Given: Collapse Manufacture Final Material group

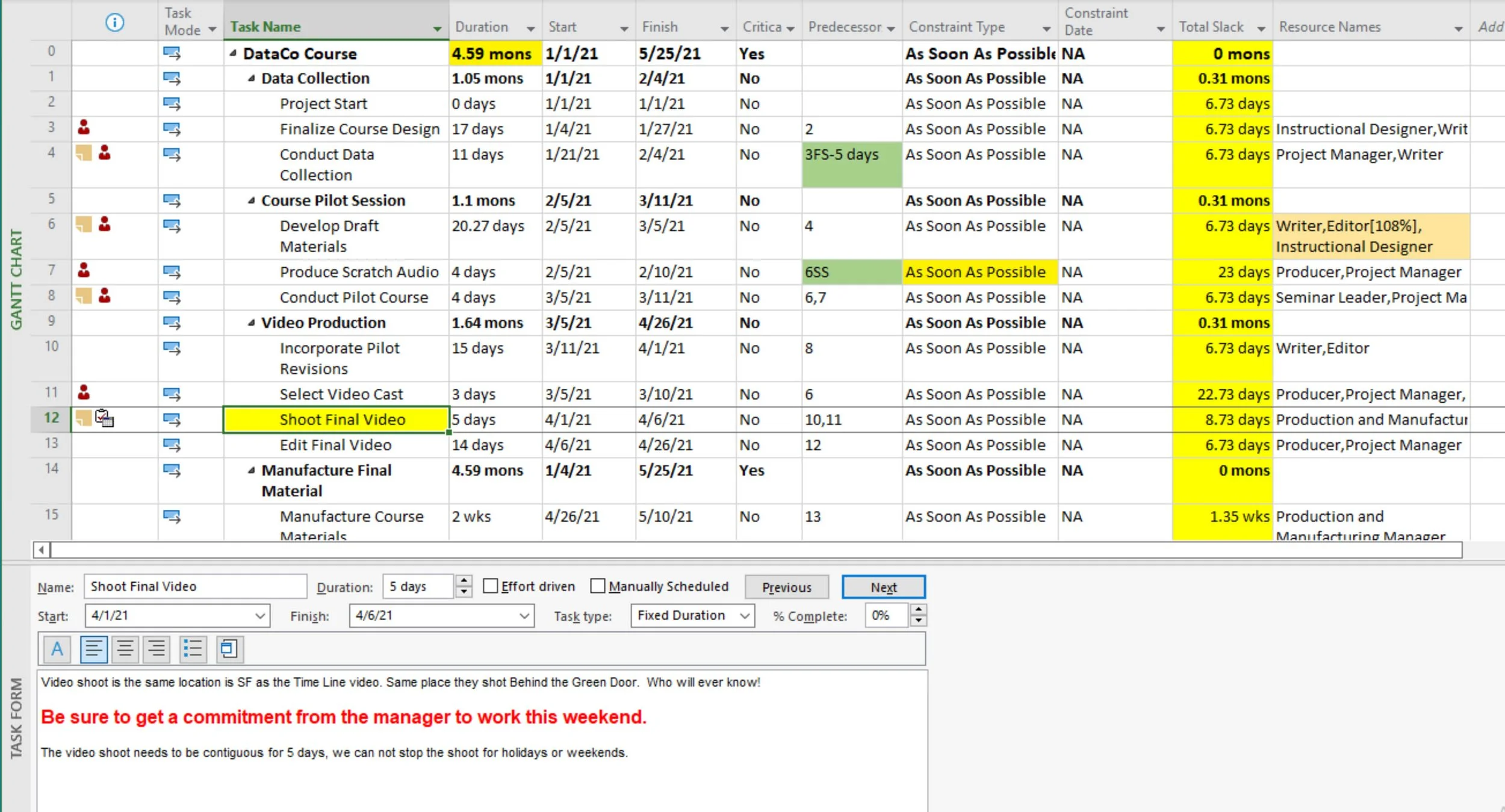Looking at the screenshot, I should coord(251,470).
